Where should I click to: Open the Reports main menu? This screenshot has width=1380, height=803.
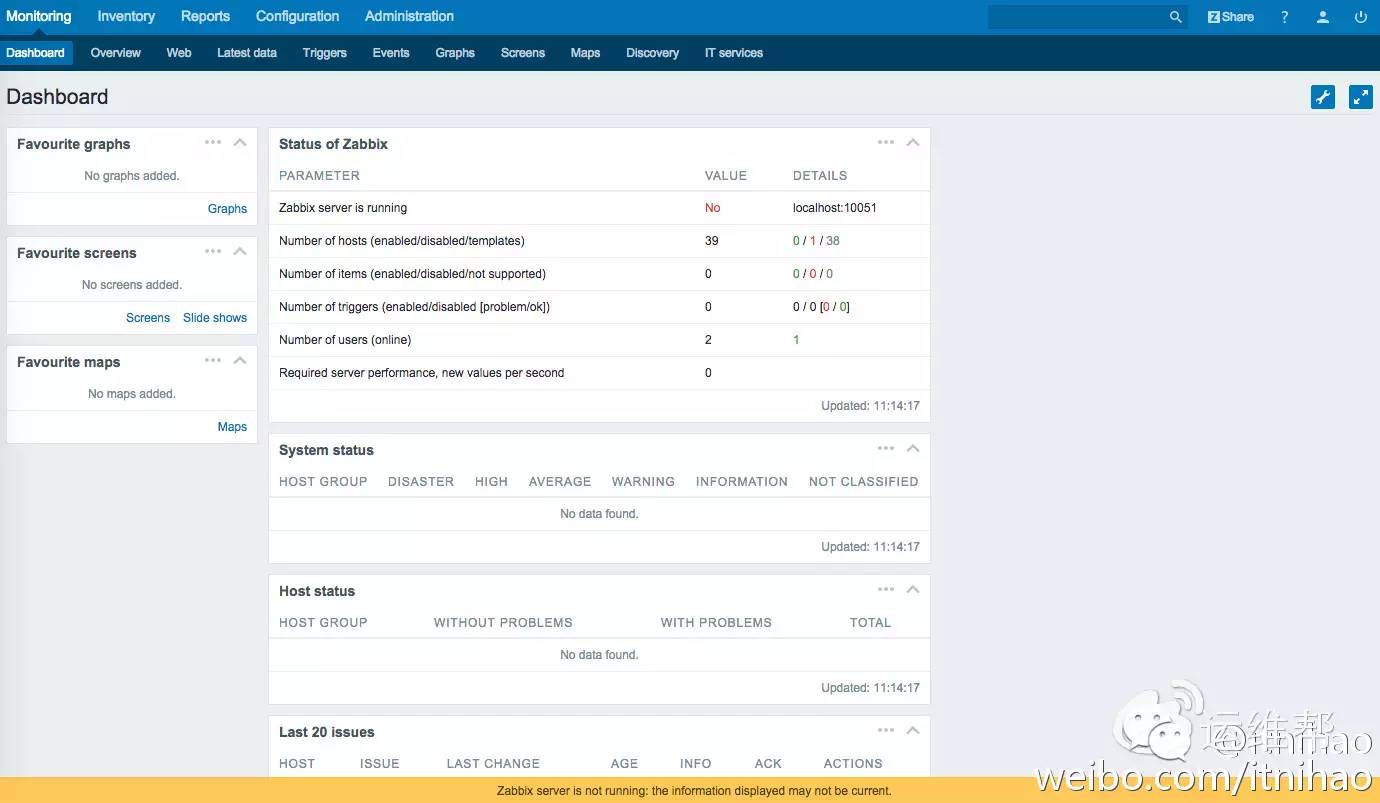205,16
